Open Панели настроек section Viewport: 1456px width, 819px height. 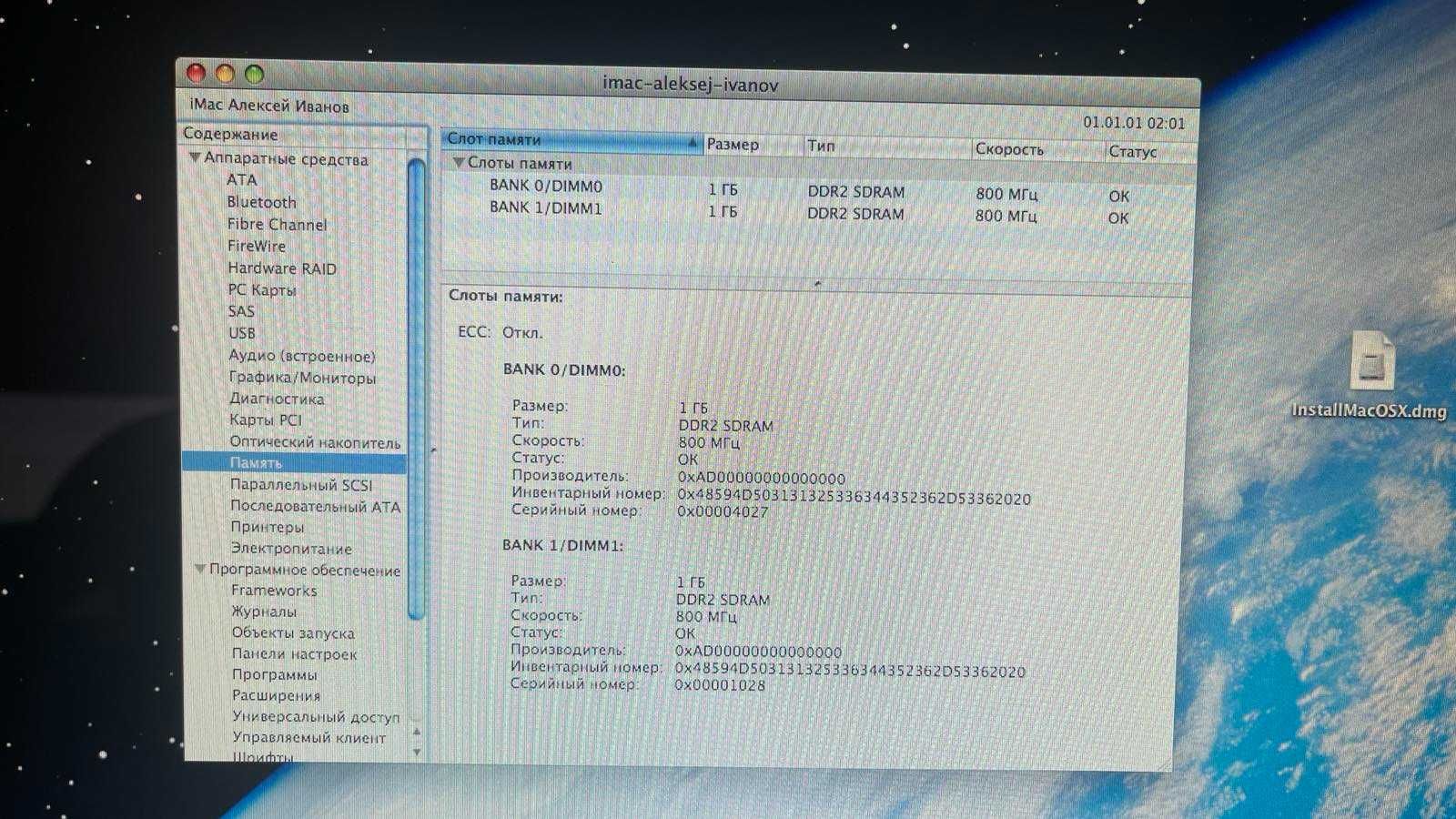point(294,653)
